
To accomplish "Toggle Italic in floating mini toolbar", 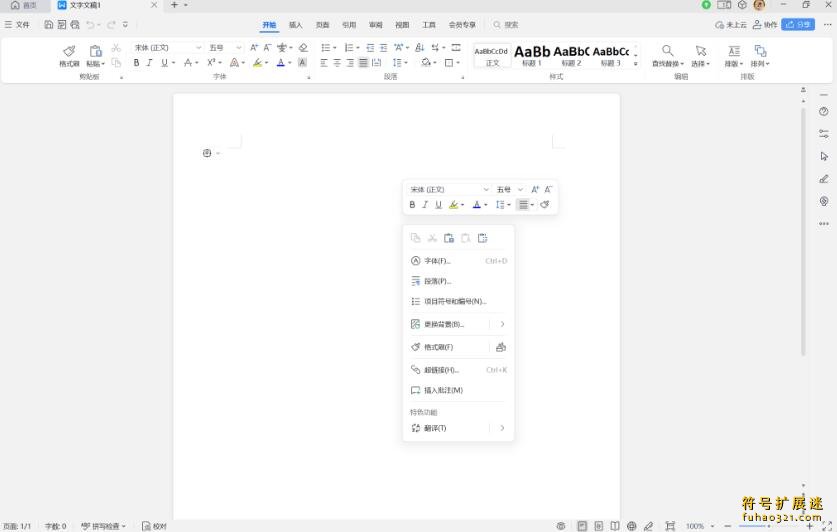I will (425, 204).
